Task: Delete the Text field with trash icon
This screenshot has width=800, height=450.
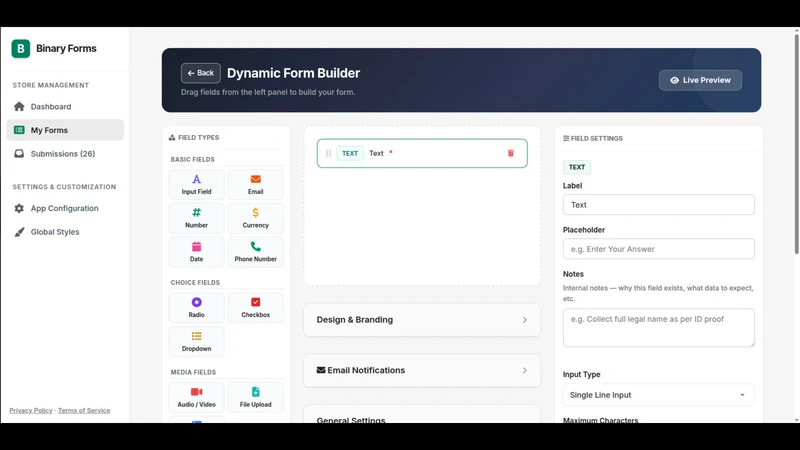Action: pos(511,153)
